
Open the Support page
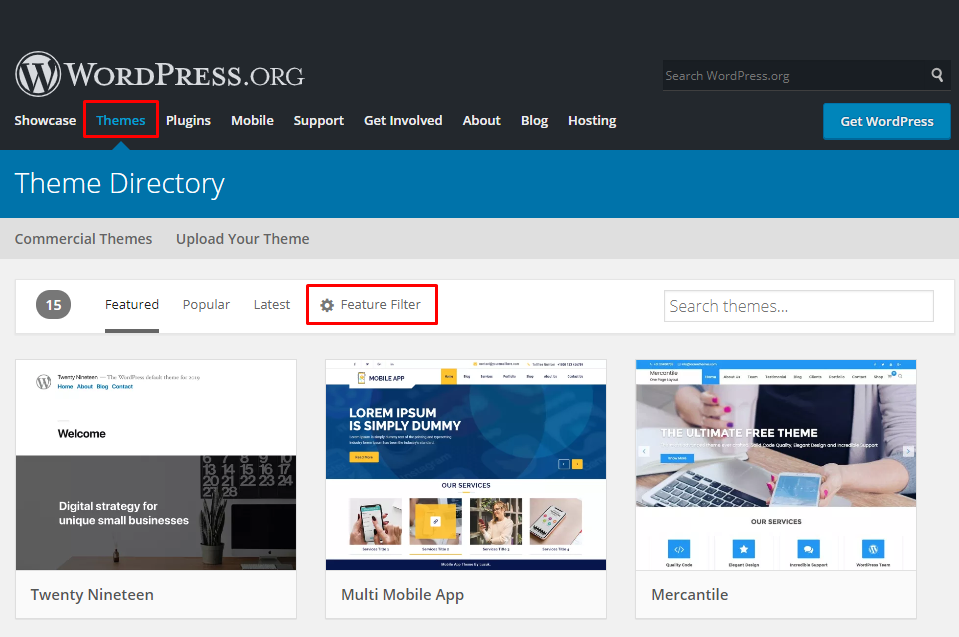click(319, 120)
